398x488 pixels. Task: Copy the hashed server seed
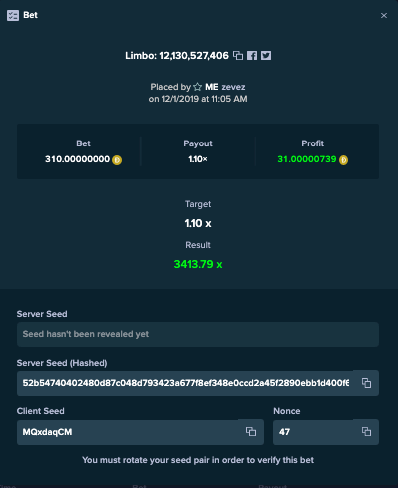[x=366, y=383]
